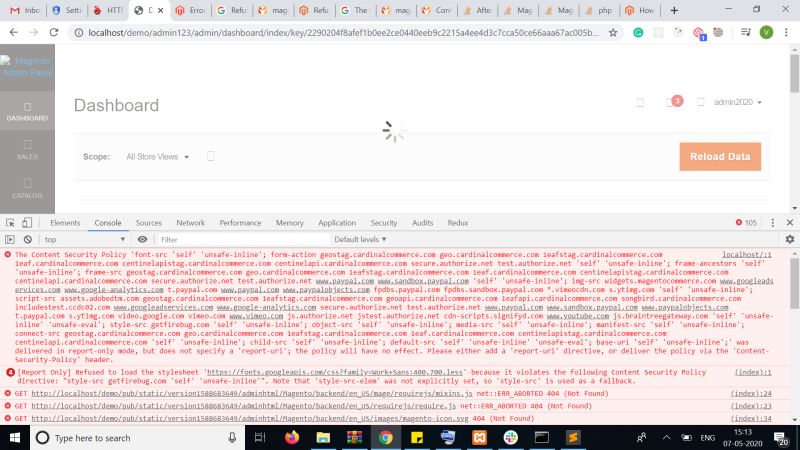Open the Windows action center notifications

click(x=781, y=438)
